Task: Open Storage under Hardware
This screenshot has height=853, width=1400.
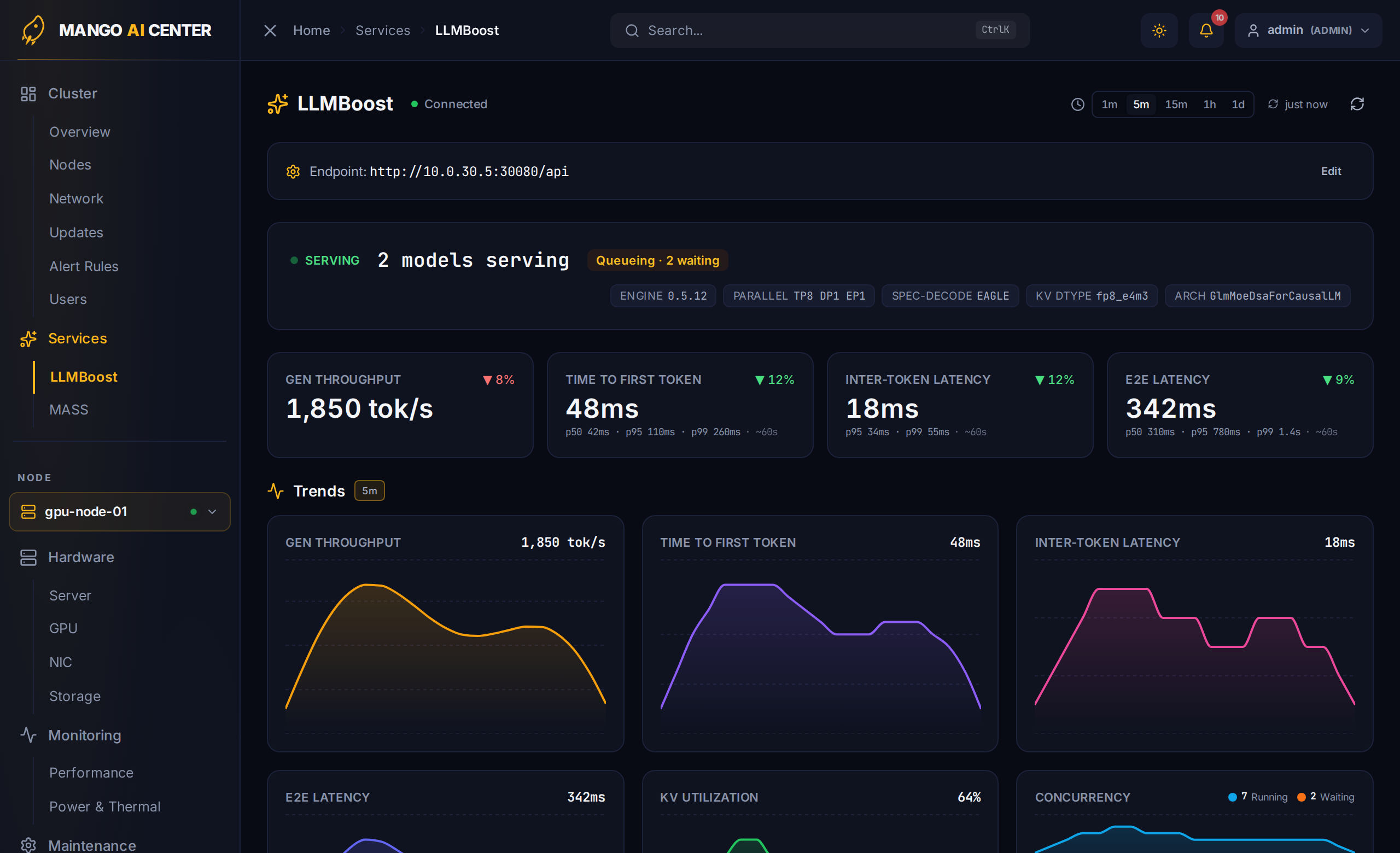Action: [74, 696]
